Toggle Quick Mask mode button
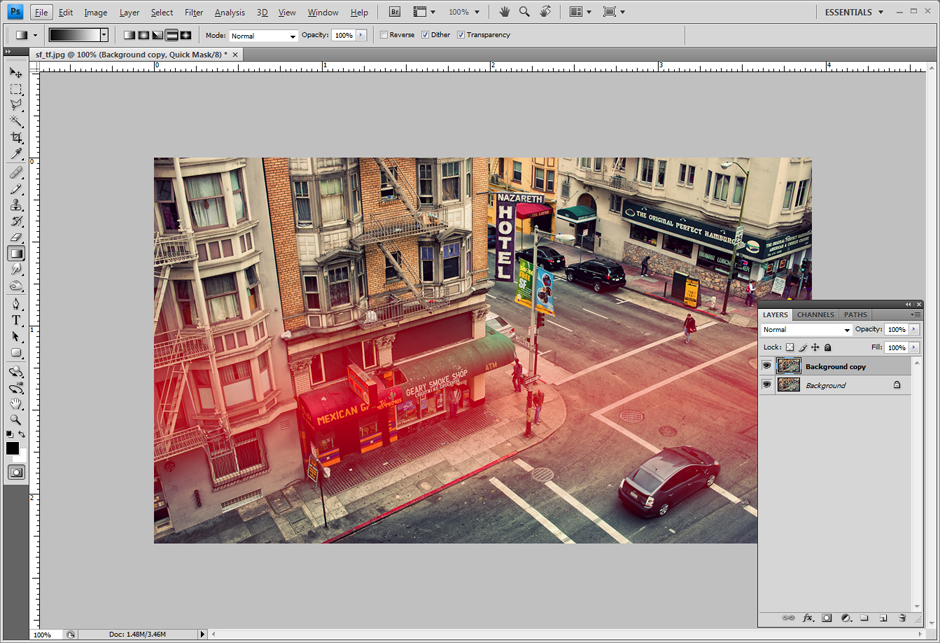 coord(16,472)
